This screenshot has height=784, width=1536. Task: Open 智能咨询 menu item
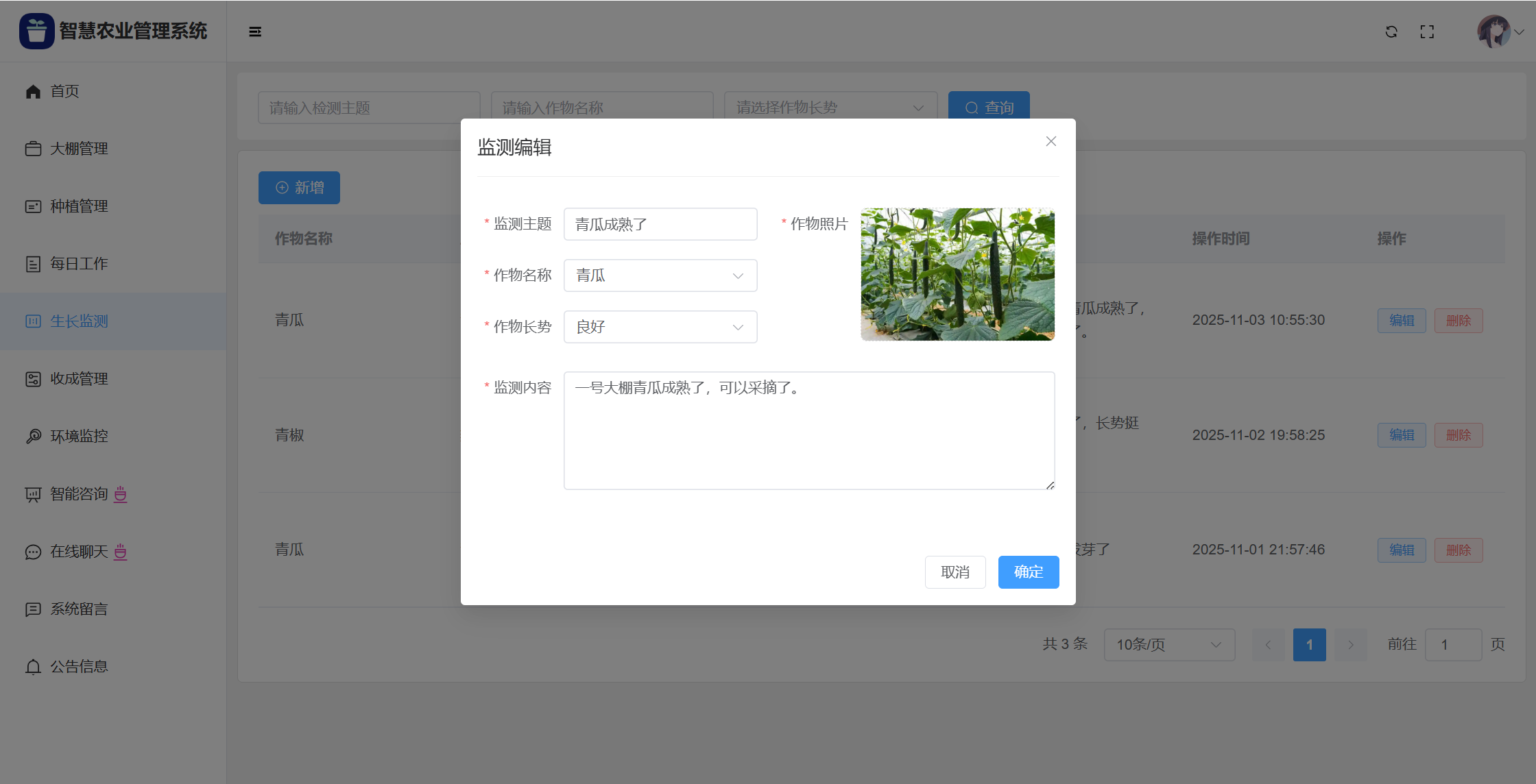click(x=79, y=494)
